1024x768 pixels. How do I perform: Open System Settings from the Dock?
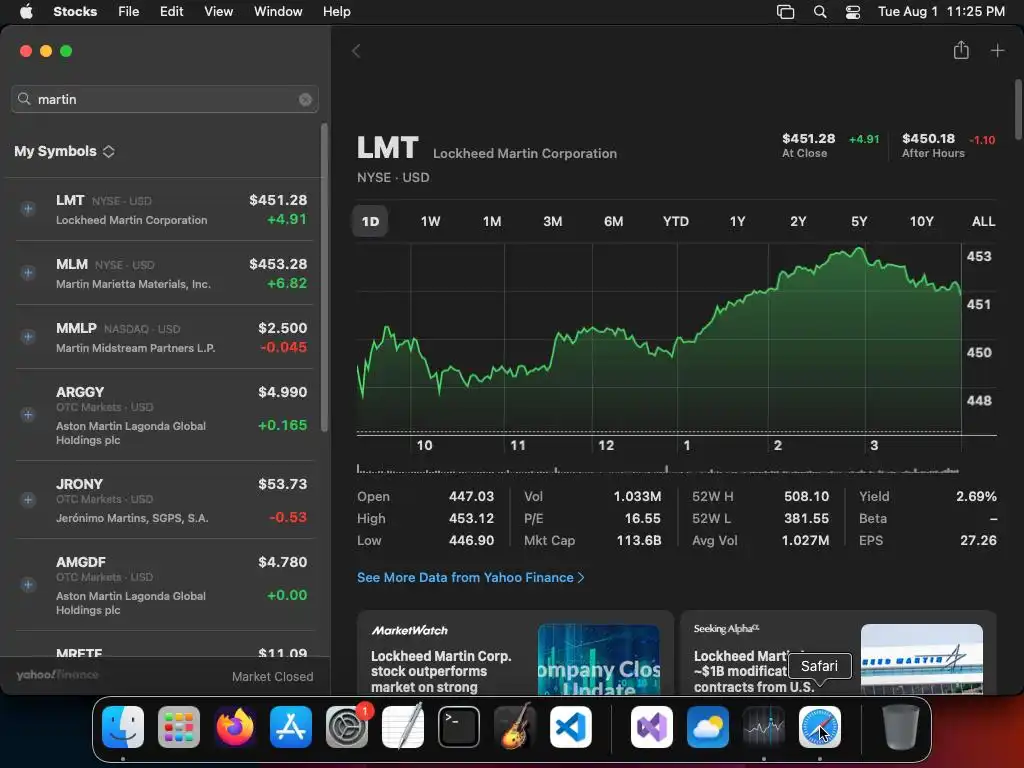click(x=347, y=727)
